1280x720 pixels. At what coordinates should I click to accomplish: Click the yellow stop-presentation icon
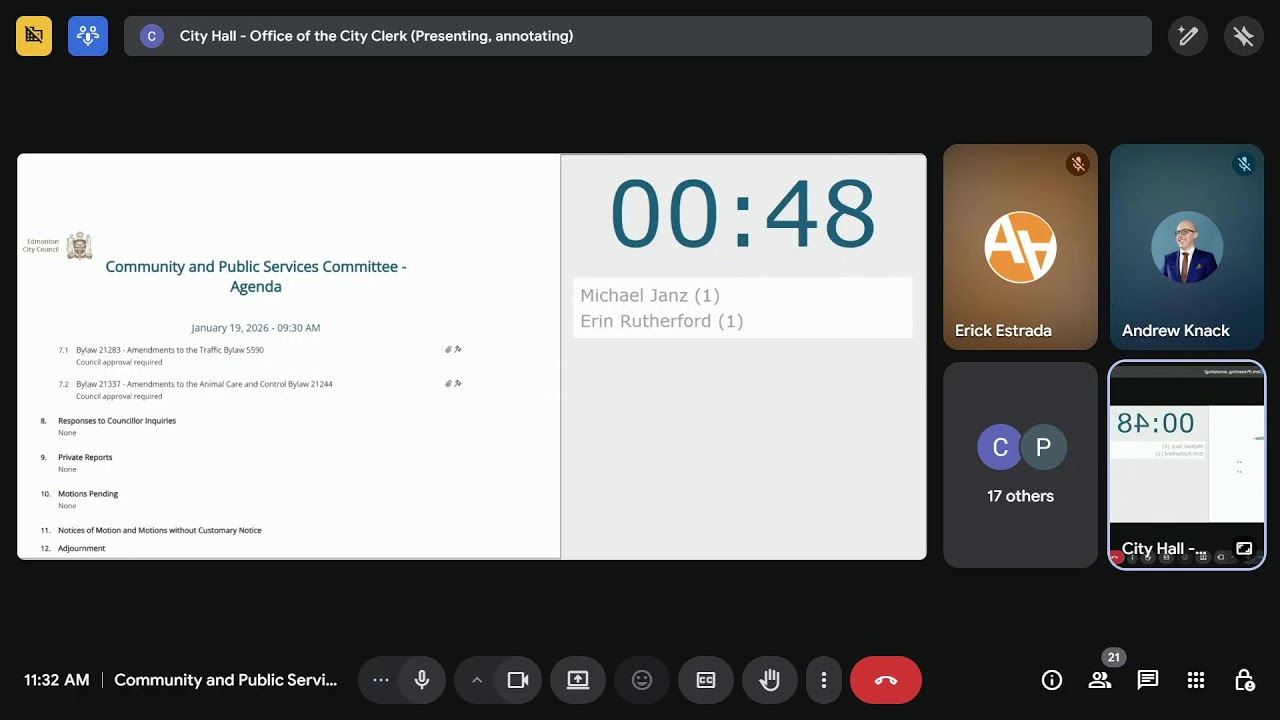[x=34, y=36]
